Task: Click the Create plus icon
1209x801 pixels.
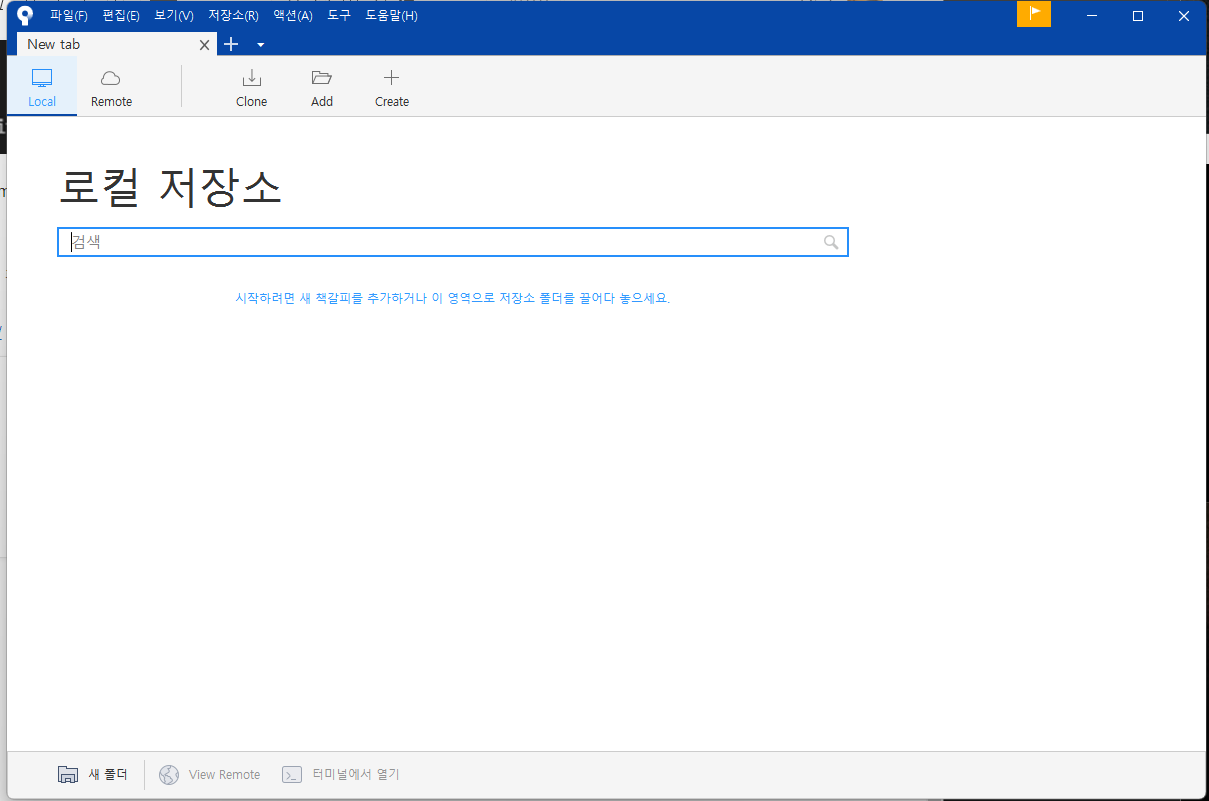Action: (391, 78)
